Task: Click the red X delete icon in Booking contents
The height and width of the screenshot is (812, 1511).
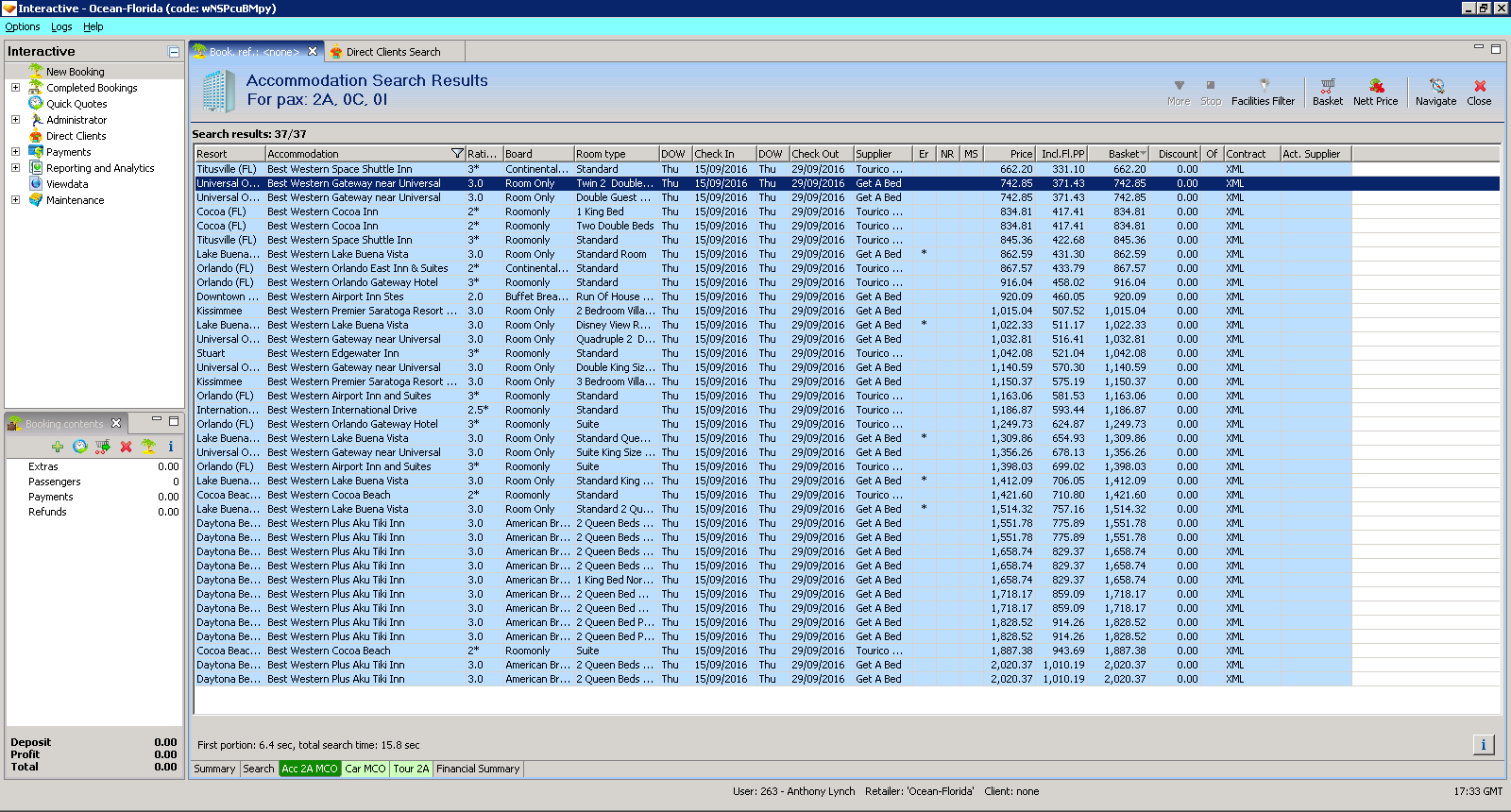Action: point(126,447)
